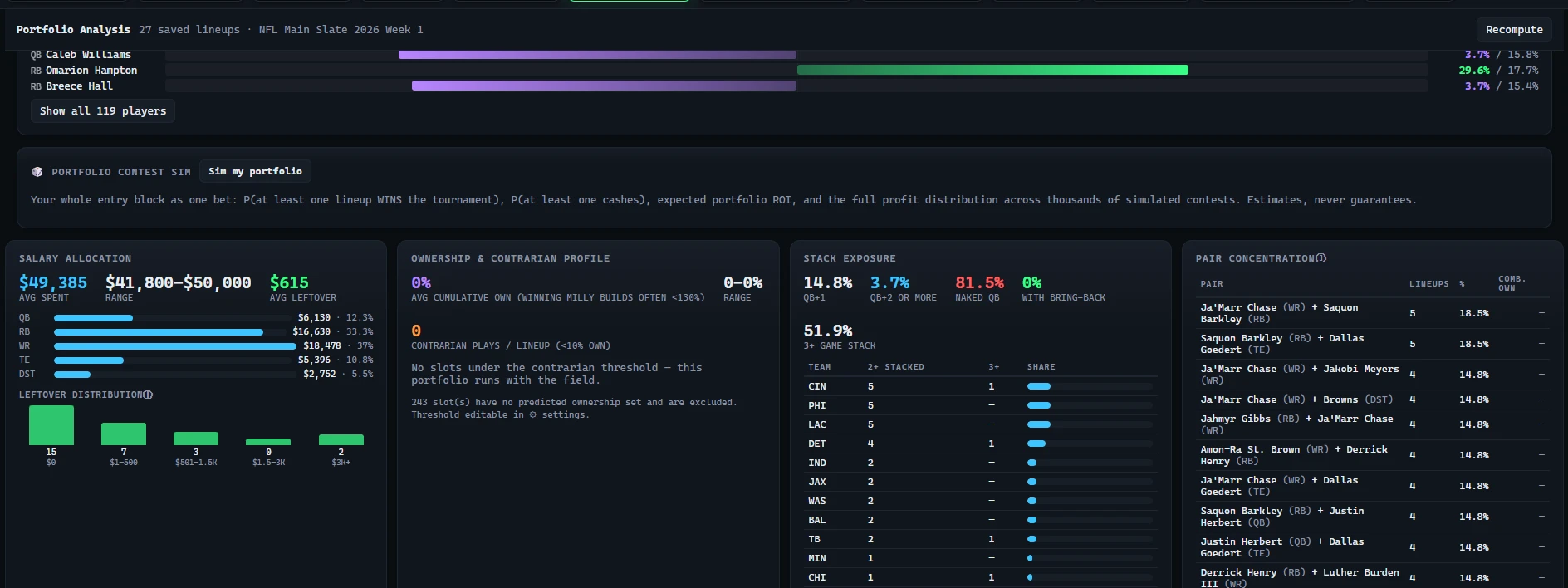Viewport: 1568px width, 588px height.
Task: Click the PAIR column header
Action: coord(1212,284)
